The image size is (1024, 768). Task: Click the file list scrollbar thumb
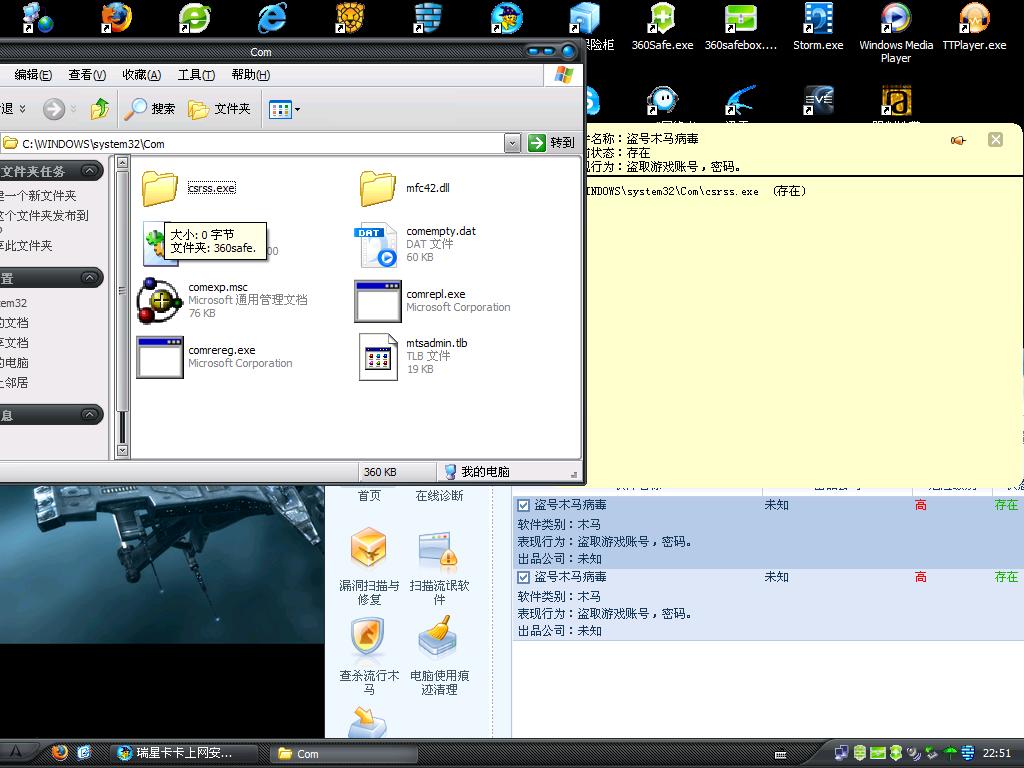click(x=122, y=291)
